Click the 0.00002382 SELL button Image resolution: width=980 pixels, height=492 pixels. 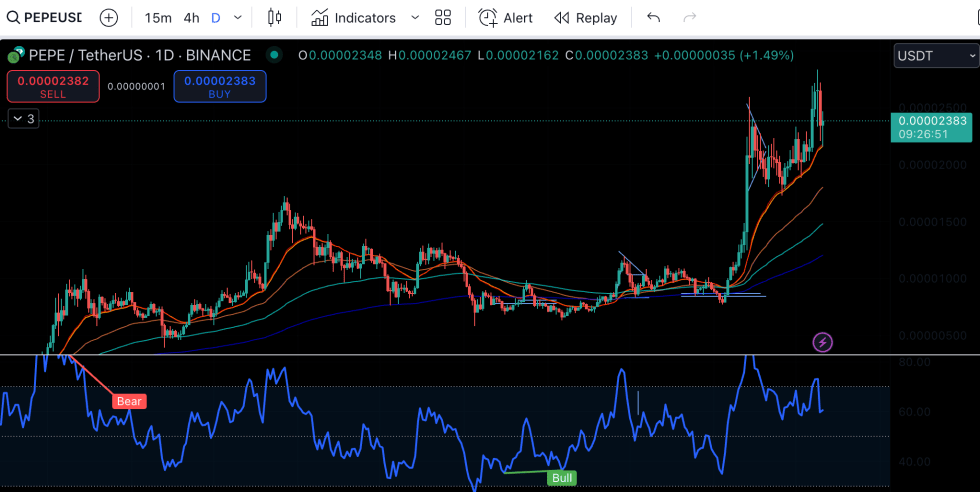click(x=53, y=86)
